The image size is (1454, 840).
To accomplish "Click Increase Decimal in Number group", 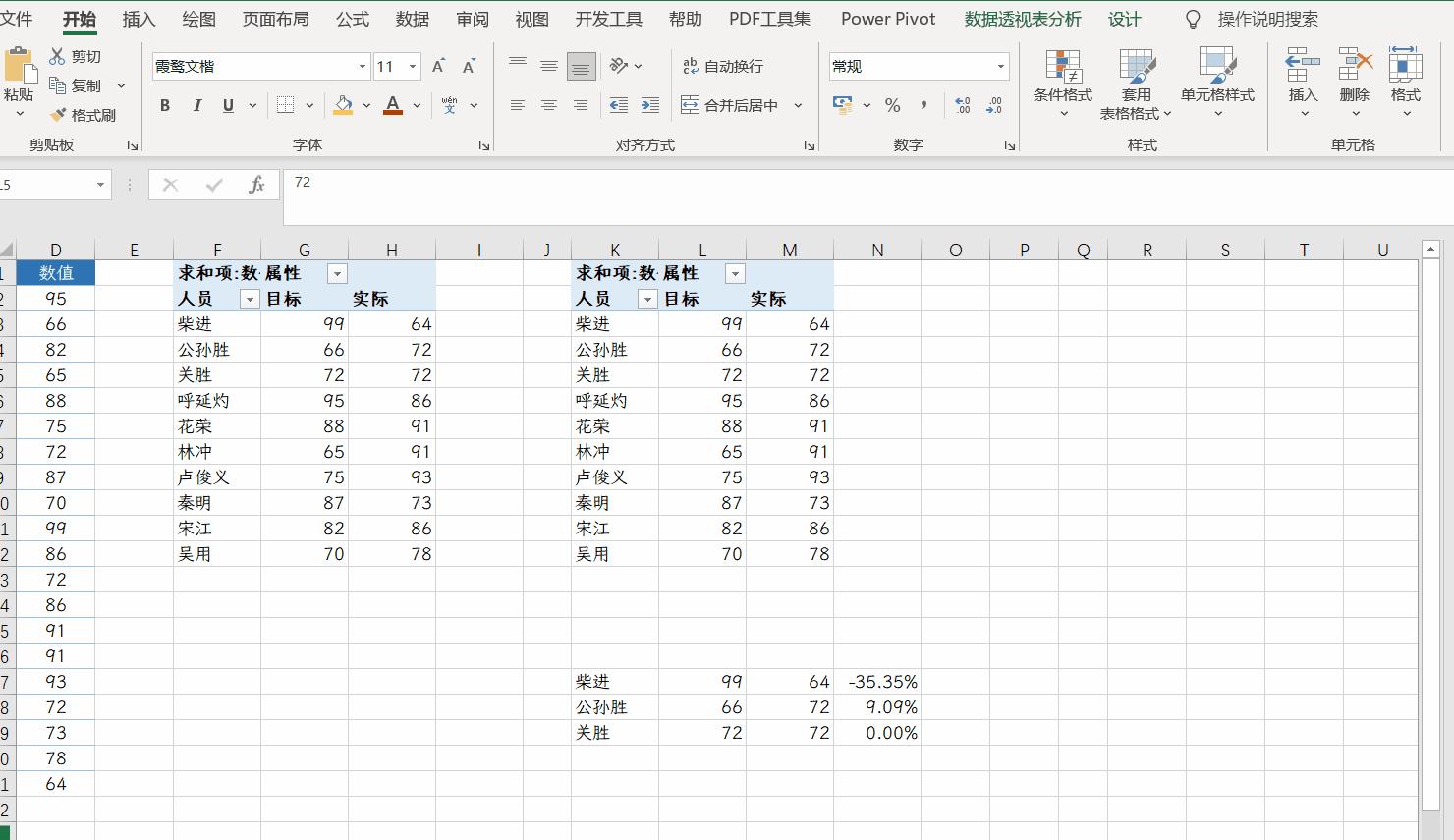I will click(x=962, y=105).
